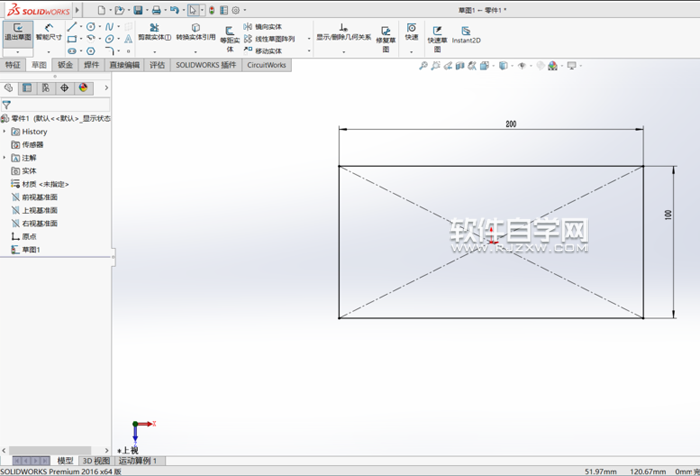
Task: Click the Save icon
Action: (138, 10)
